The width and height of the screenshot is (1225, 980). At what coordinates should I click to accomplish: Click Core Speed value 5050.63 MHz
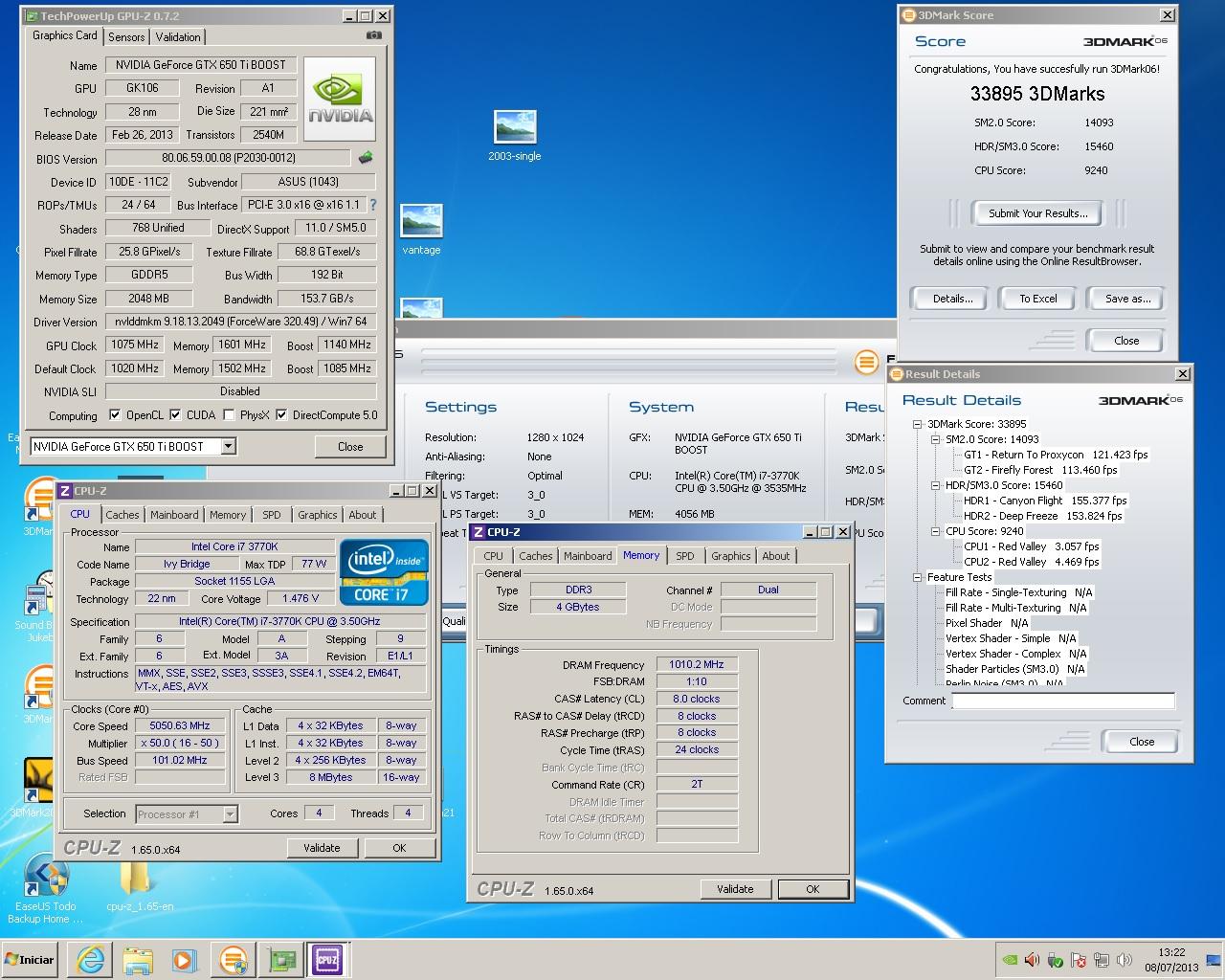(x=180, y=725)
